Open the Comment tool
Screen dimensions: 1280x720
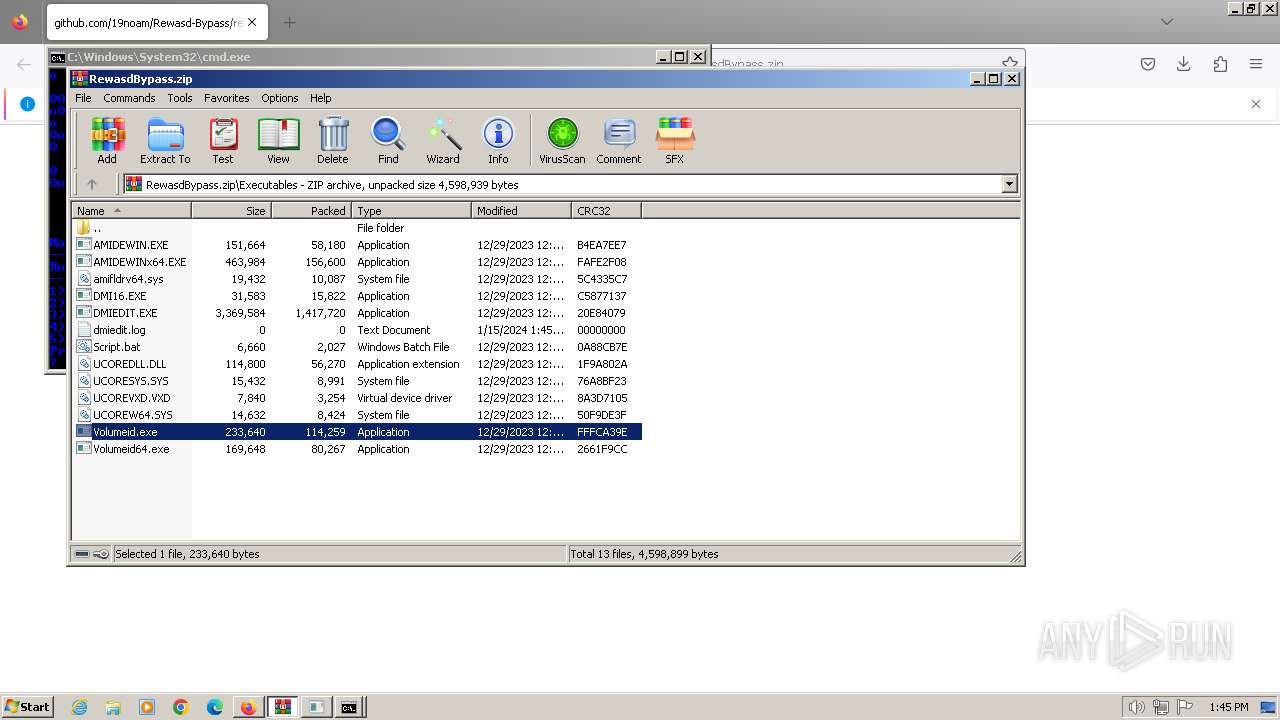point(619,141)
